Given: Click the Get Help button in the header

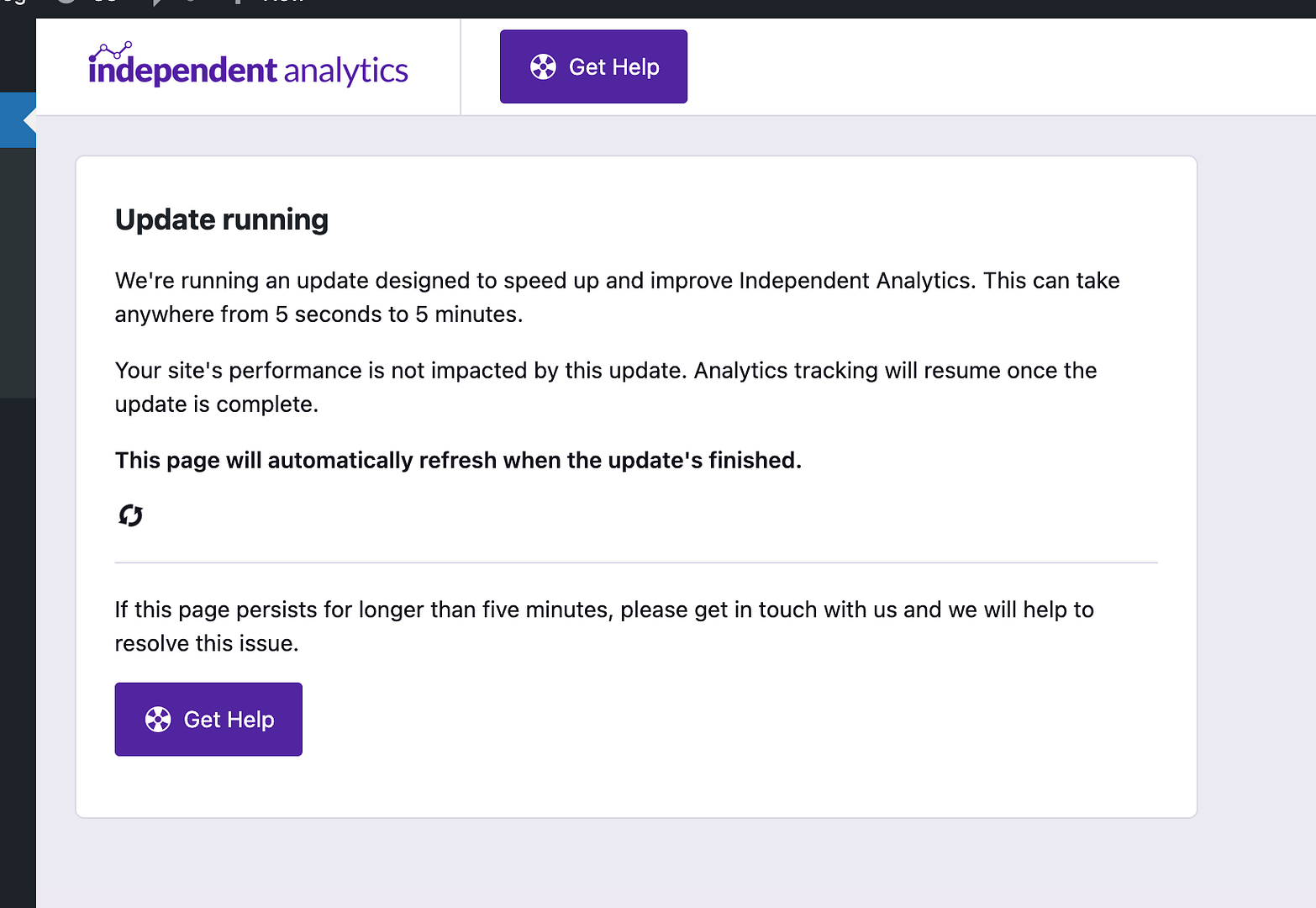Looking at the screenshot, I should pos(593,66).
